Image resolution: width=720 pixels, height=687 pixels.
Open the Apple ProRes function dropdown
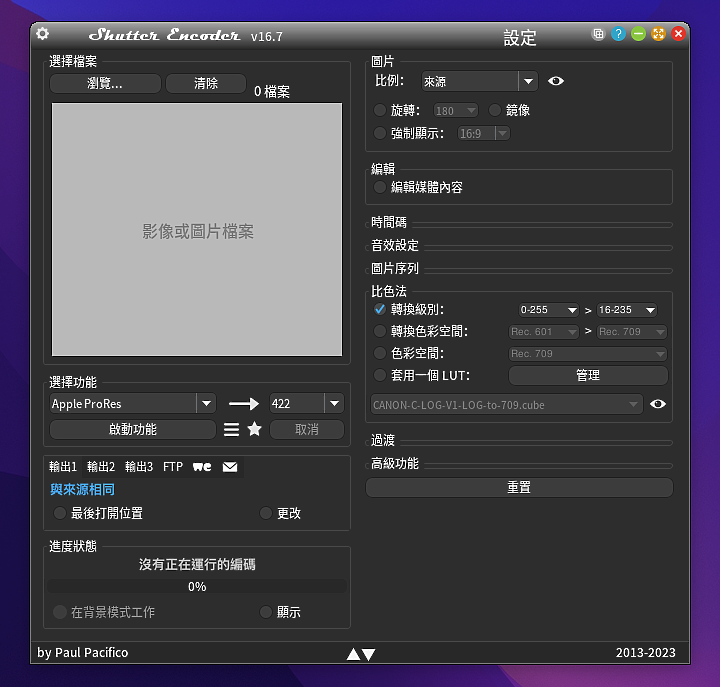tap(133, 404)
